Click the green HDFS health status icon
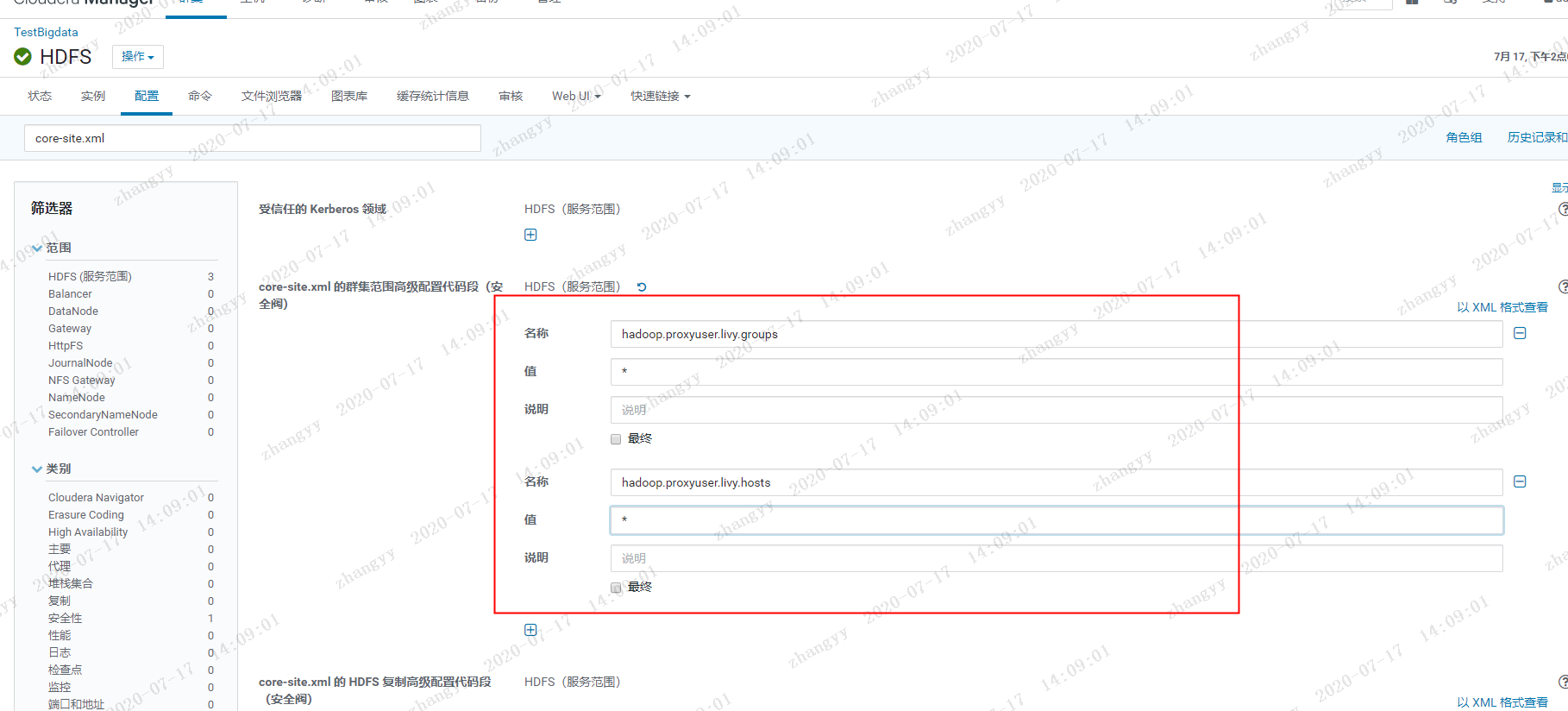This screenshot has height=711, width=1568. tap(23, 57)
